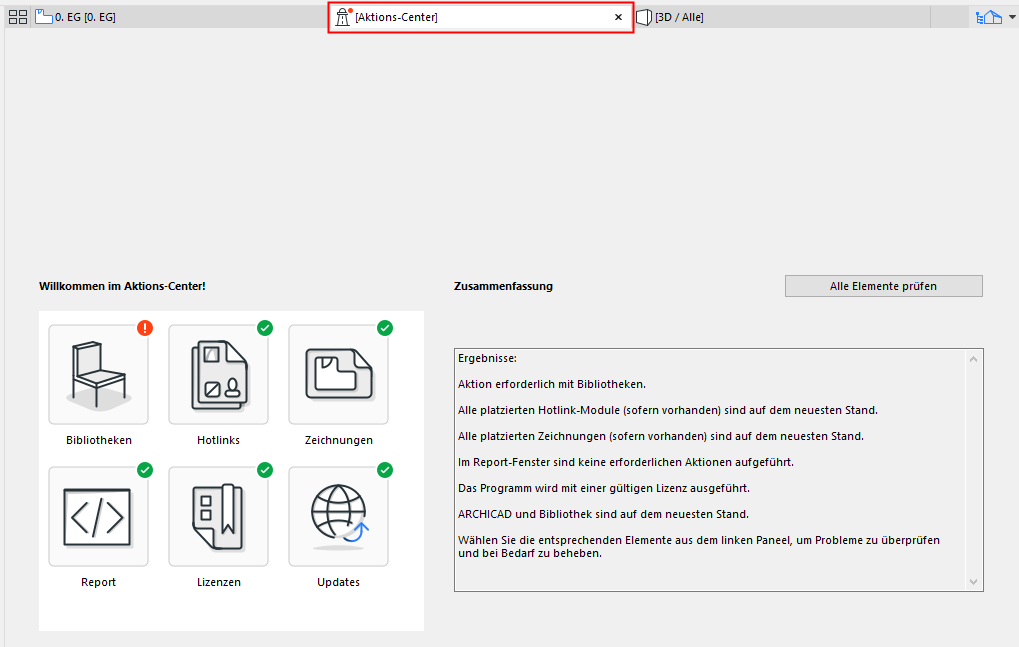The height and width of the screenshot is (647, 1019).
Task: Click the Hotlink-Module status line
Action: [x=667, y=410]
